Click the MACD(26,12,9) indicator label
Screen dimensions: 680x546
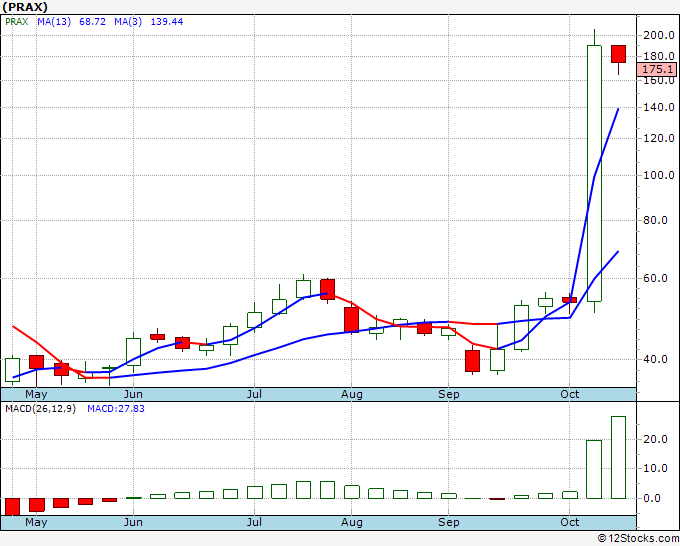[40, 409]
